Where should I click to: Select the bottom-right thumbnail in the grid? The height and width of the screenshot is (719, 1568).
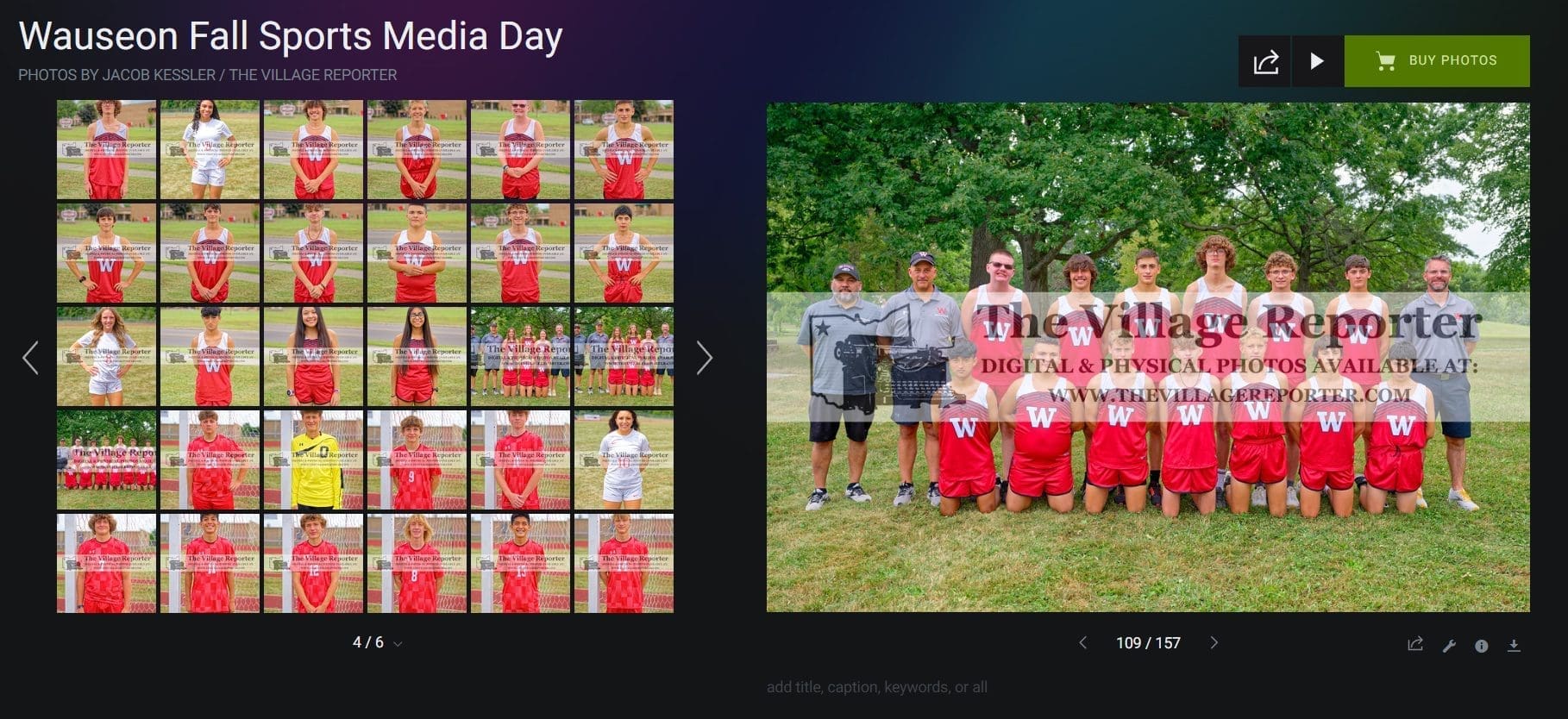(x=624, y=564)
